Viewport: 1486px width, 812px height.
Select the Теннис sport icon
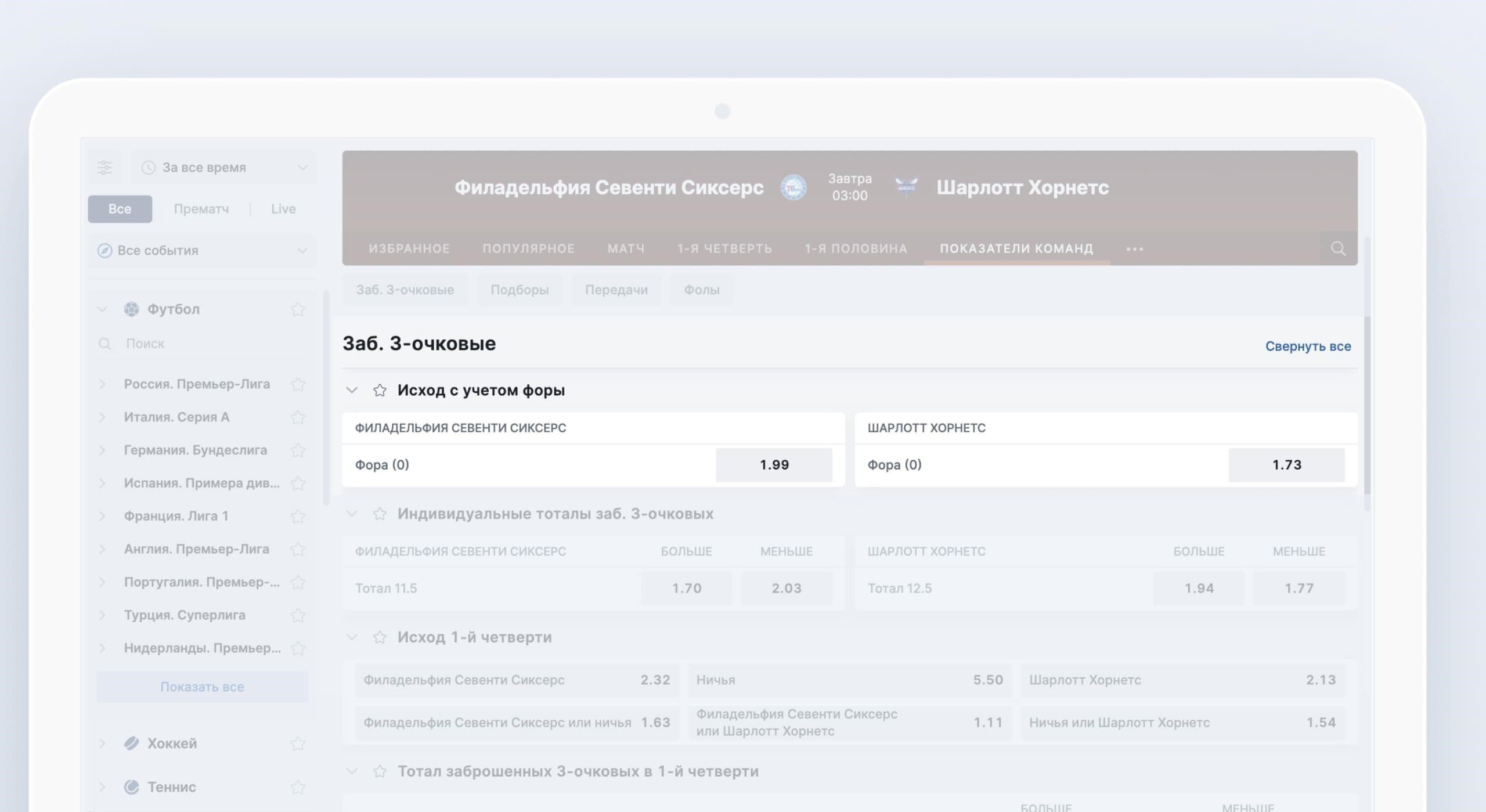pos(132,787)
